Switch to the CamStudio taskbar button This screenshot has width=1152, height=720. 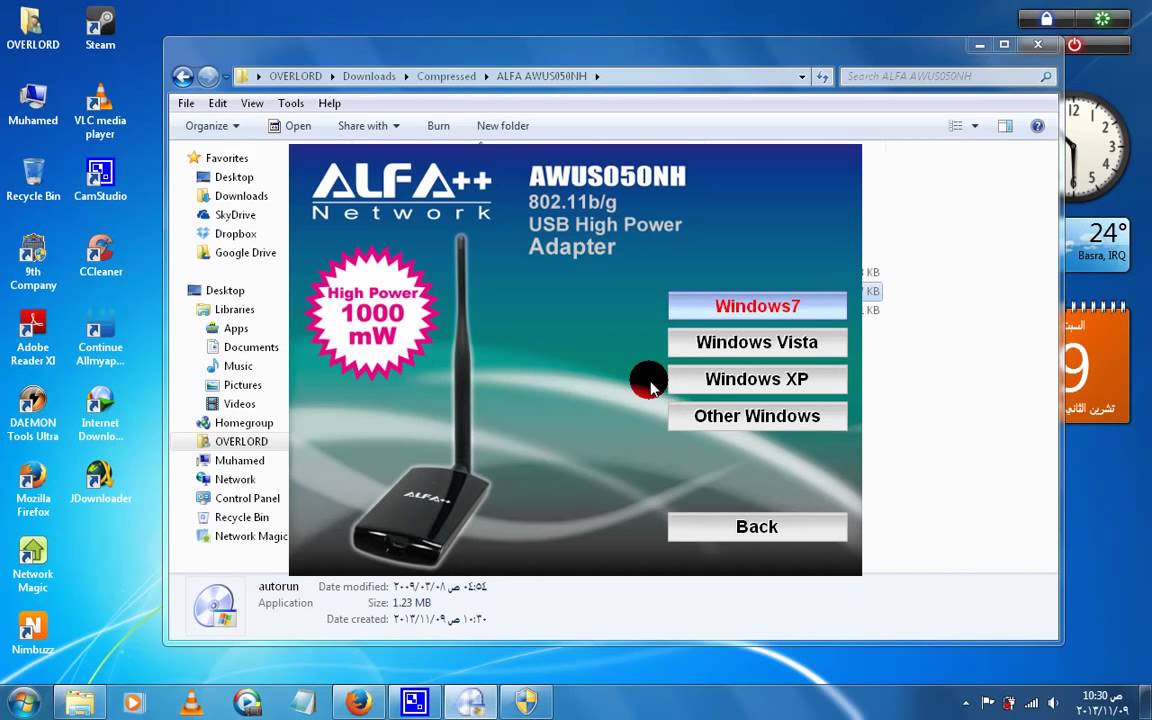point(414,702)
